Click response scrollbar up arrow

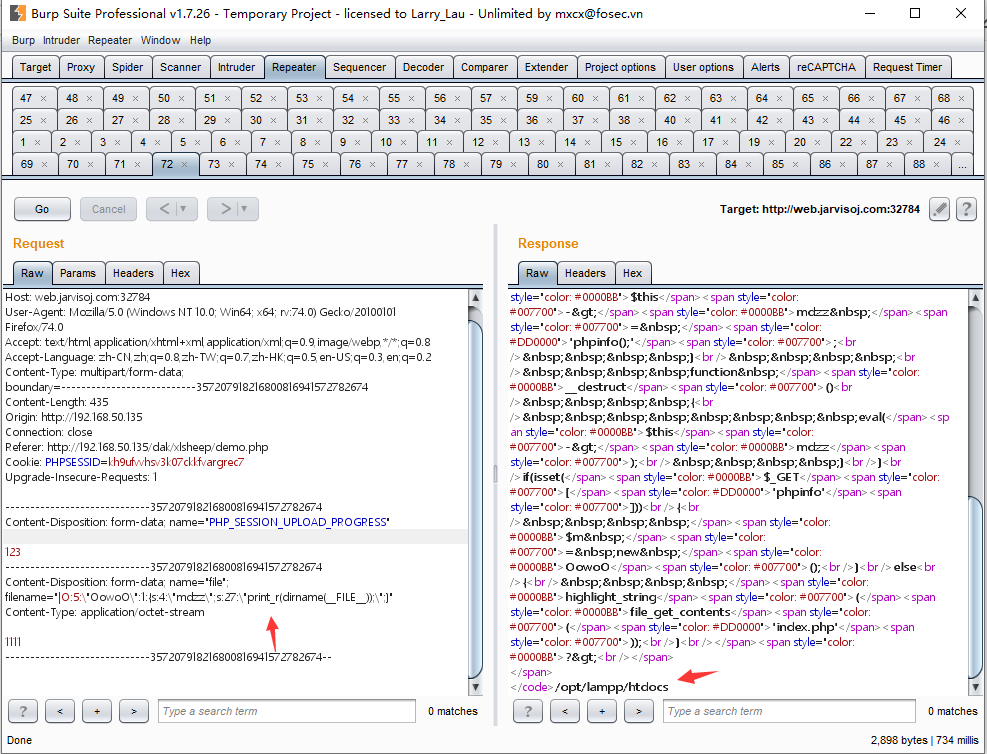click(975, 297)
